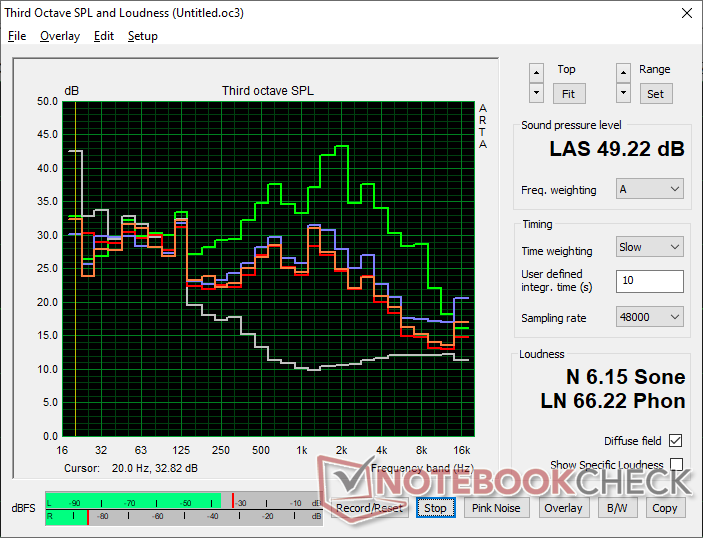Open the Freq. weighting dropdown
Screen dimensions: 703x538
[x=649, y=189]
